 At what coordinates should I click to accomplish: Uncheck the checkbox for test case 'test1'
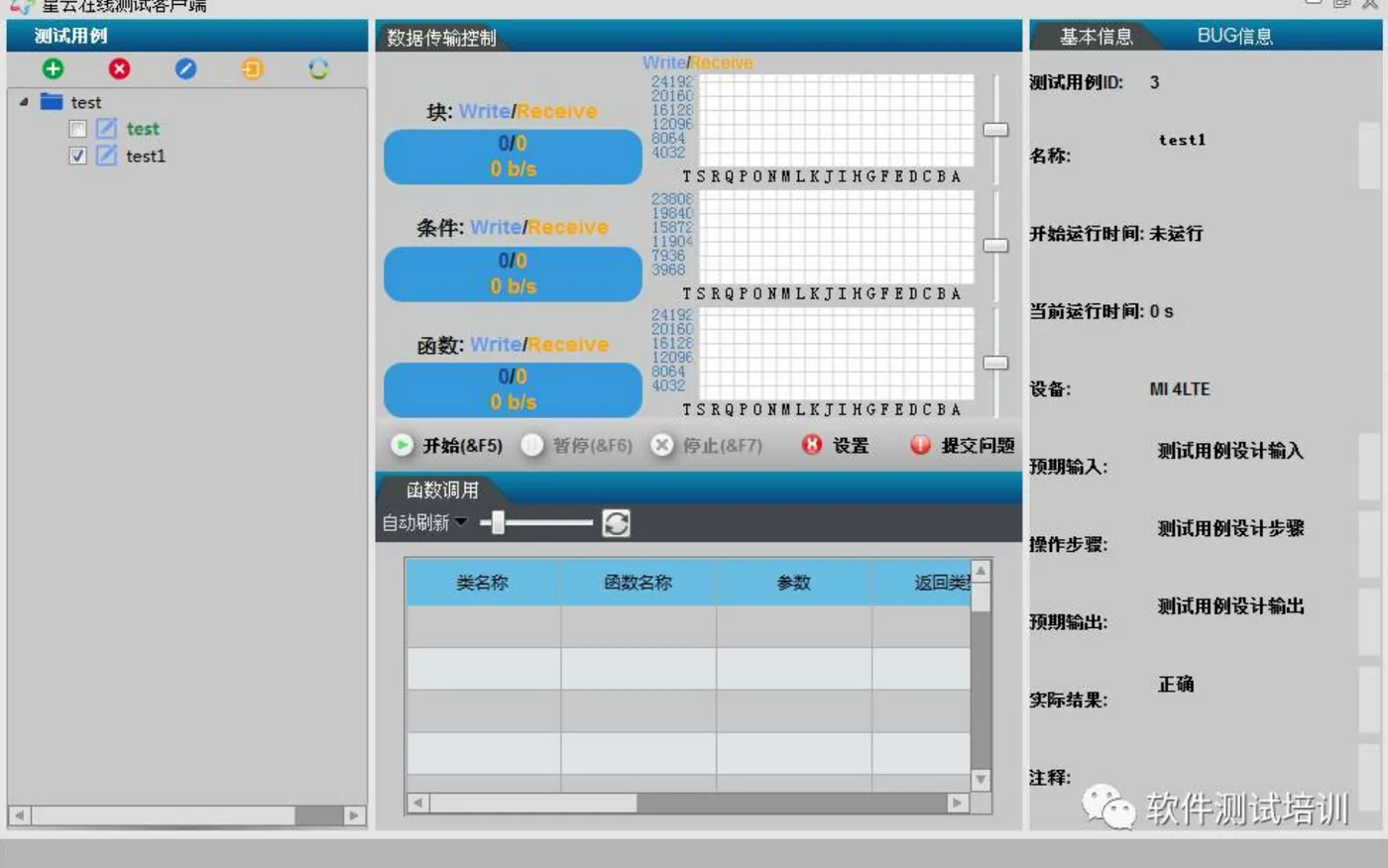click(x=77, y=156)
